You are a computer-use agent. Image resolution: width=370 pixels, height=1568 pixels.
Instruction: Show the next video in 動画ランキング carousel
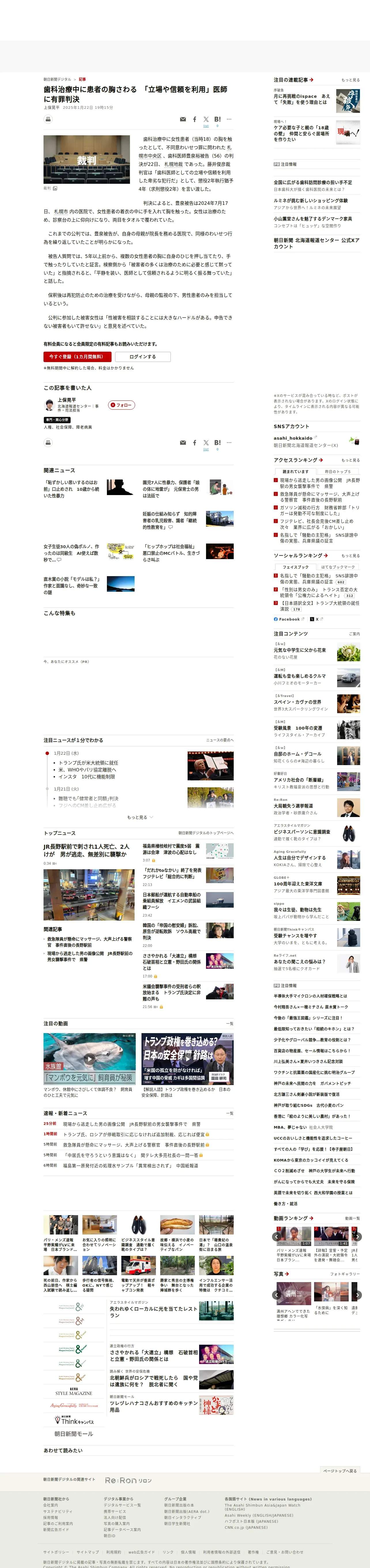[x=357, y=1237]
